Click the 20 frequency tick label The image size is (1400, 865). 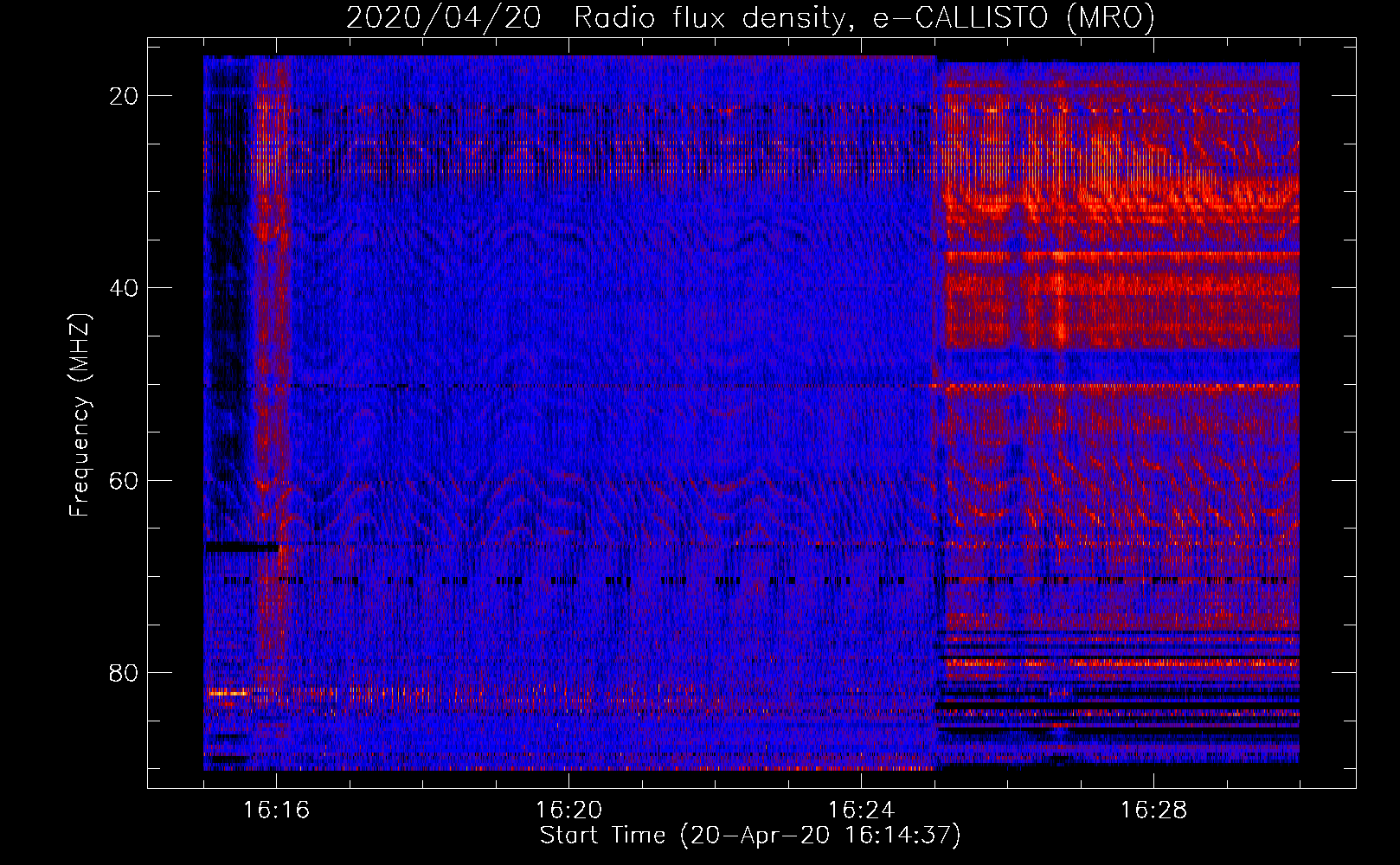124,96
